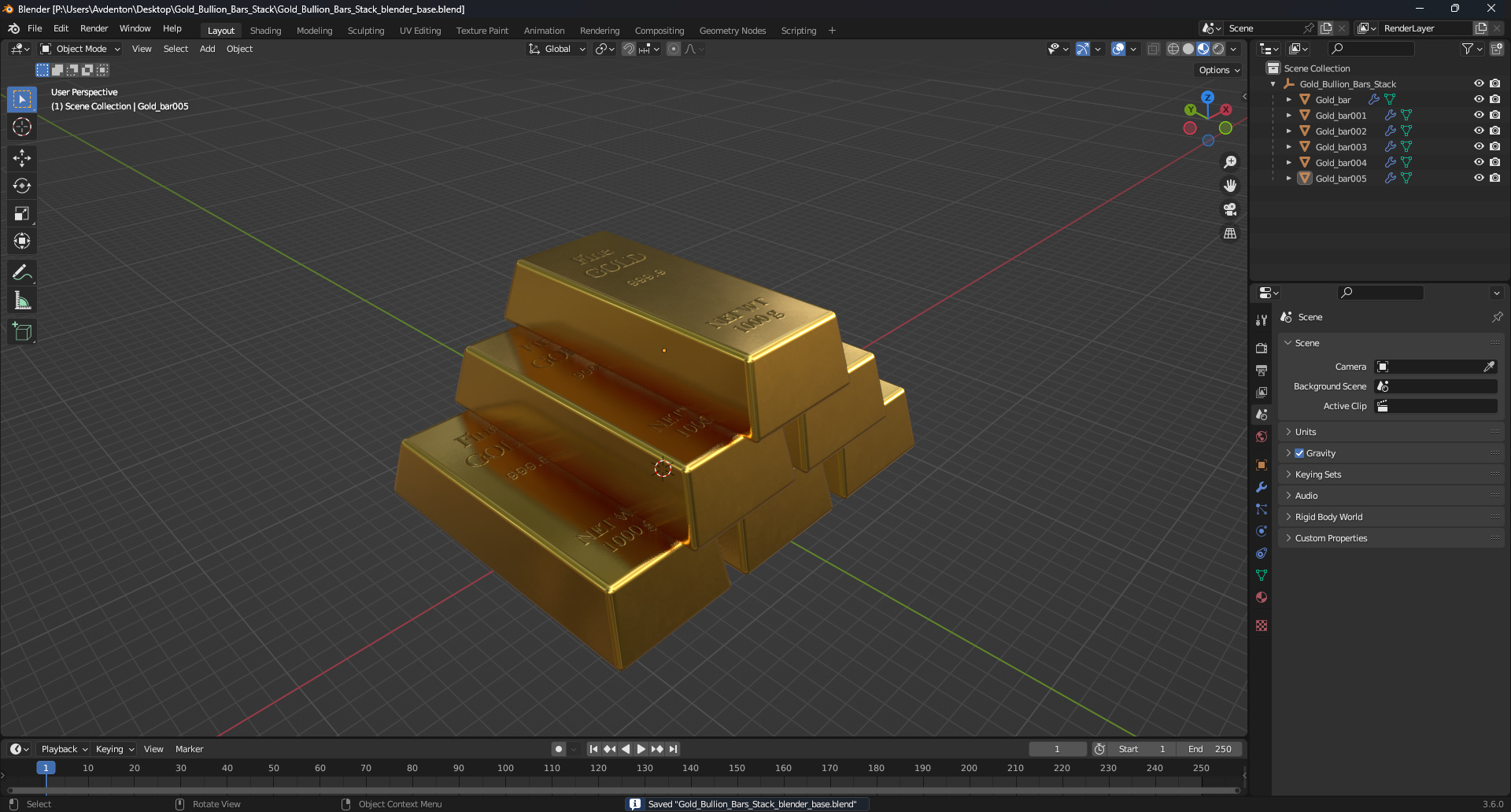Disable Gold_bar005 in renders via camera icon

coord(1495,178)
